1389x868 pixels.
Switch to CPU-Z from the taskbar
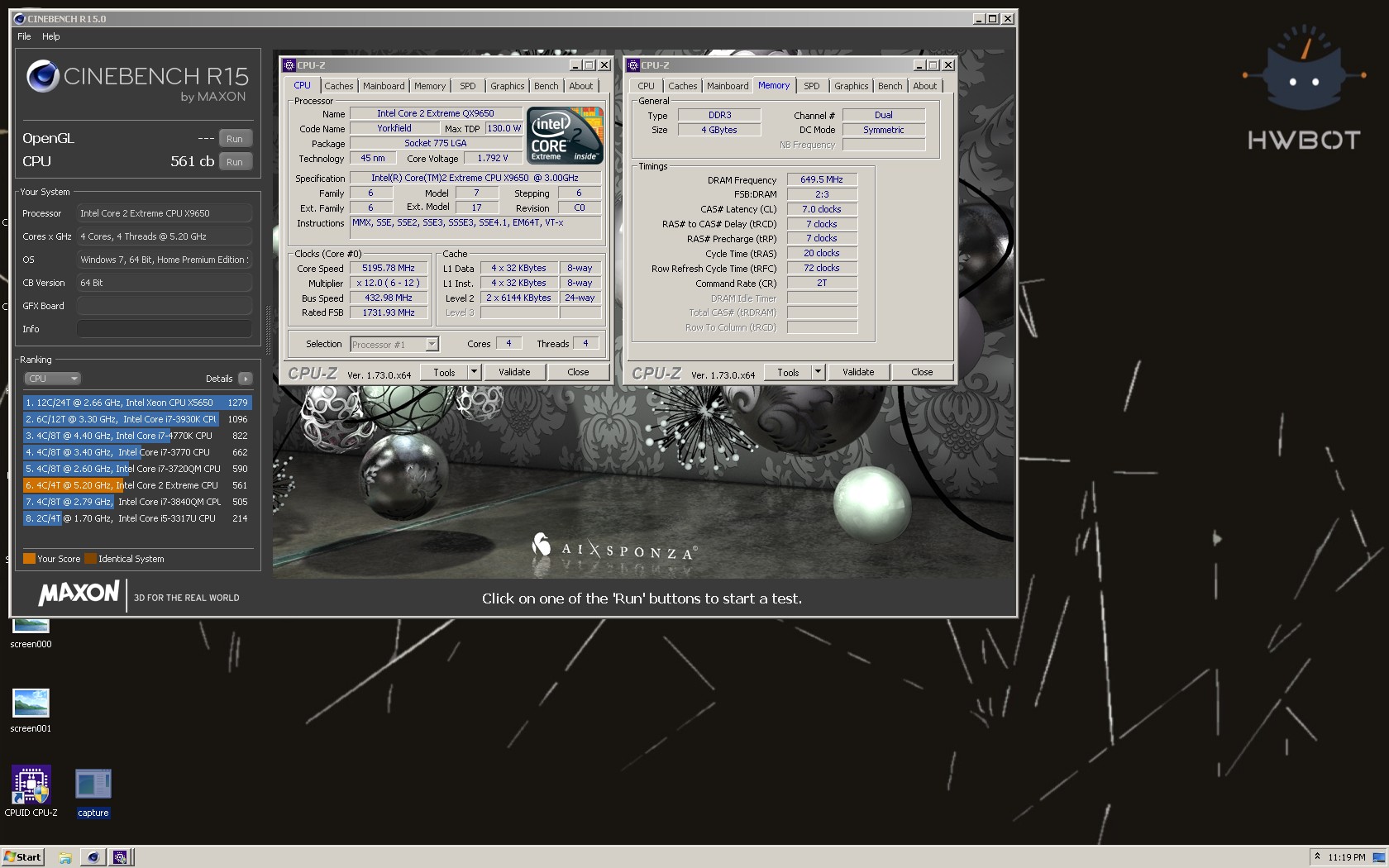[x=121, y=857]
